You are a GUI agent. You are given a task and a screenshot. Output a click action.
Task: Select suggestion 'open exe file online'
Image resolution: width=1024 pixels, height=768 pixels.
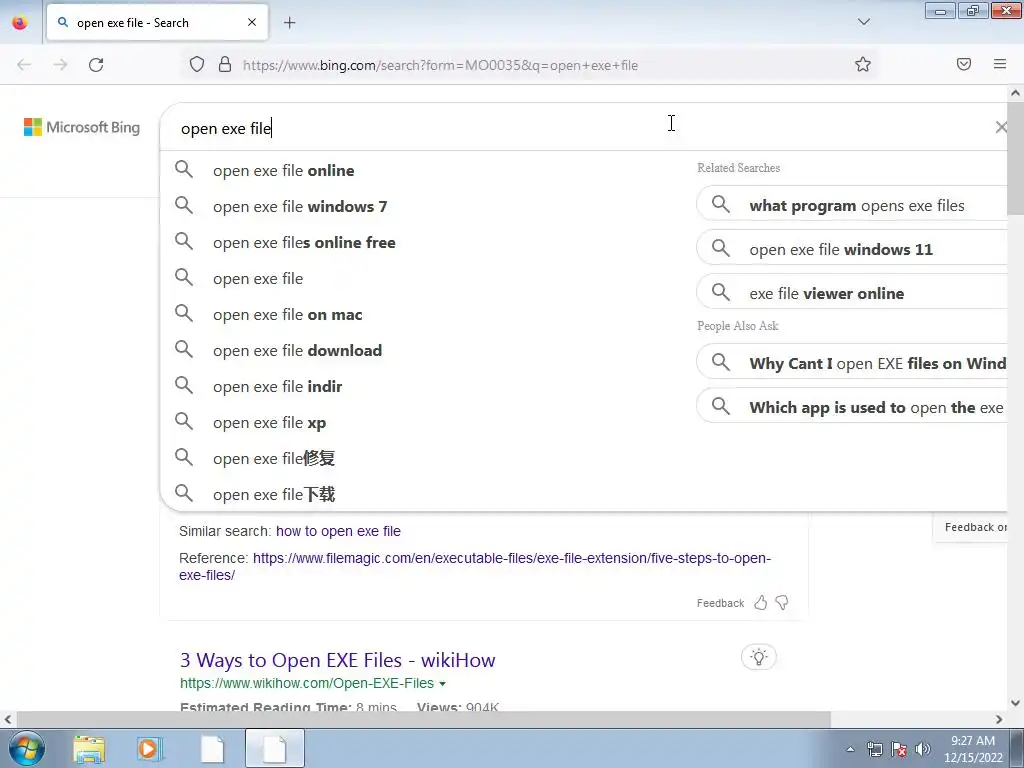(422, 170)
